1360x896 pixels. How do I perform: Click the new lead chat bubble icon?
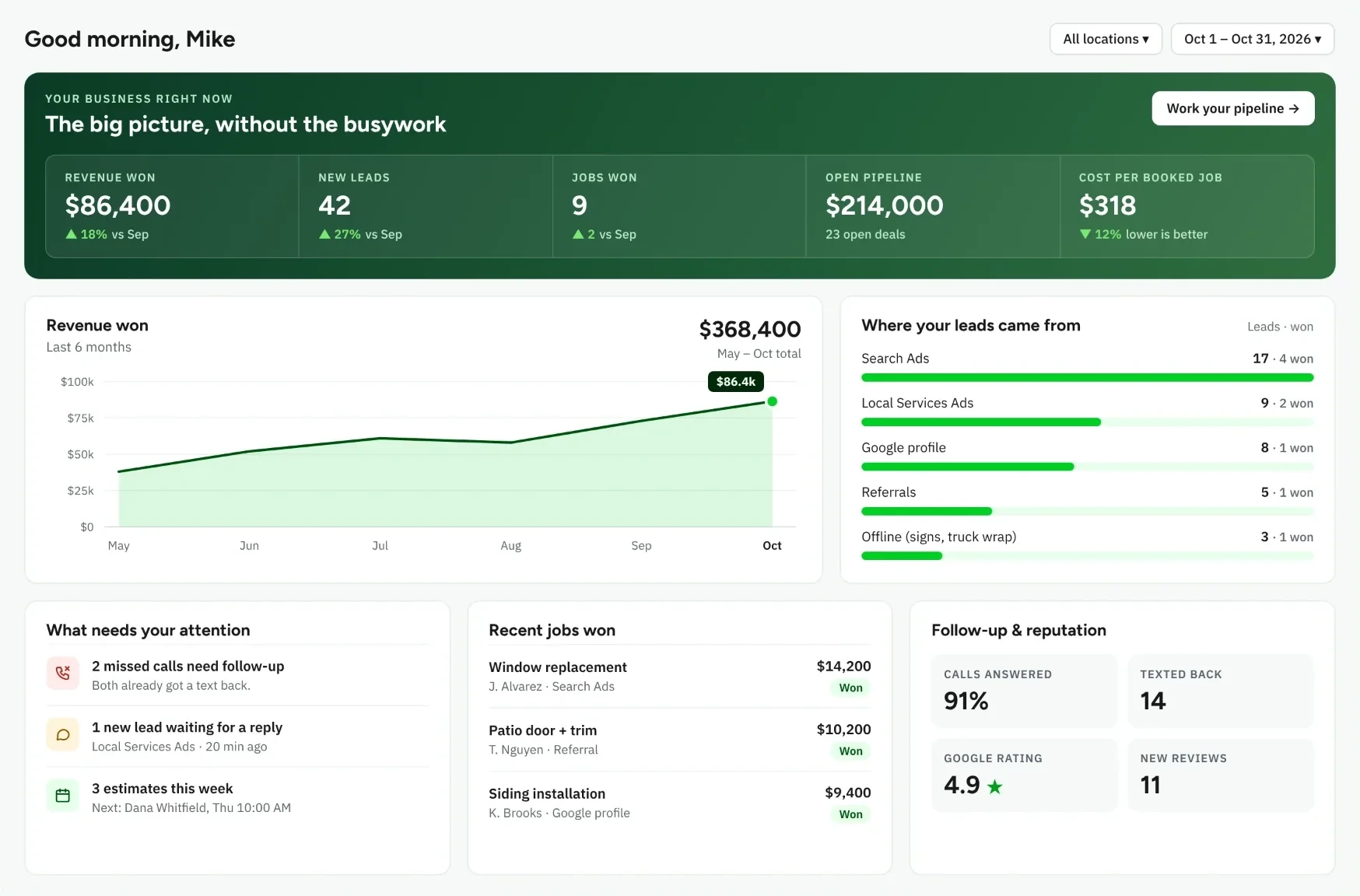tap(63, 735)
